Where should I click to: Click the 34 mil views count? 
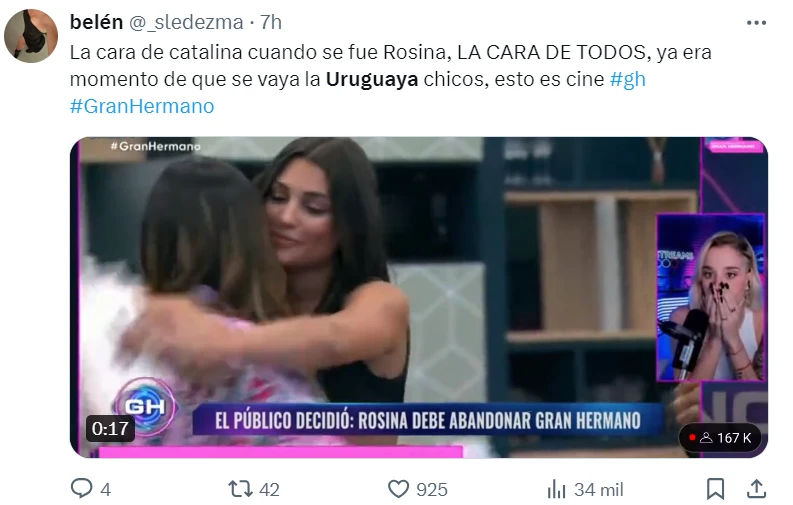[598, 489]
